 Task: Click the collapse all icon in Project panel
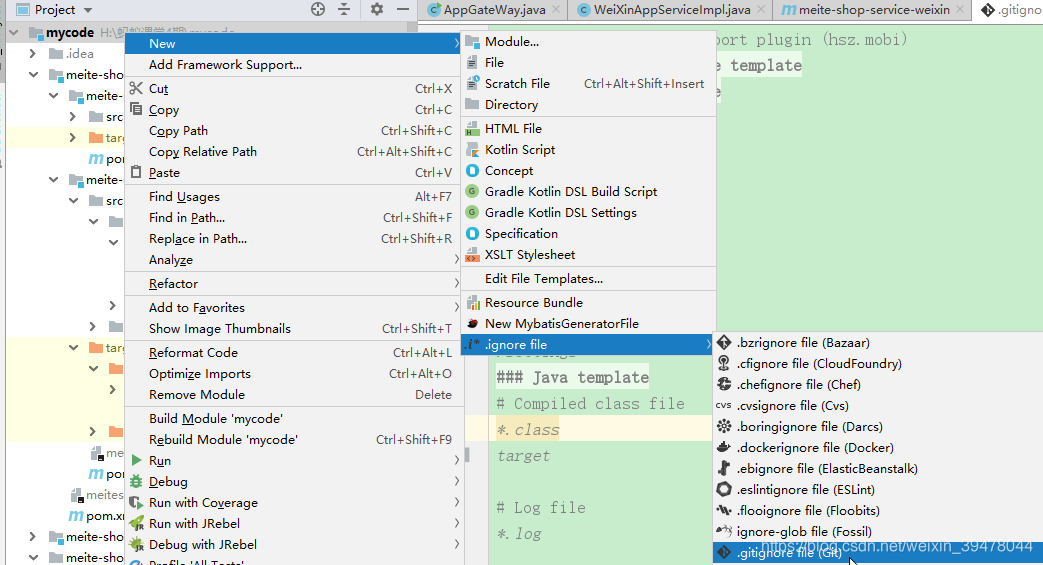[x=344, y=9]
